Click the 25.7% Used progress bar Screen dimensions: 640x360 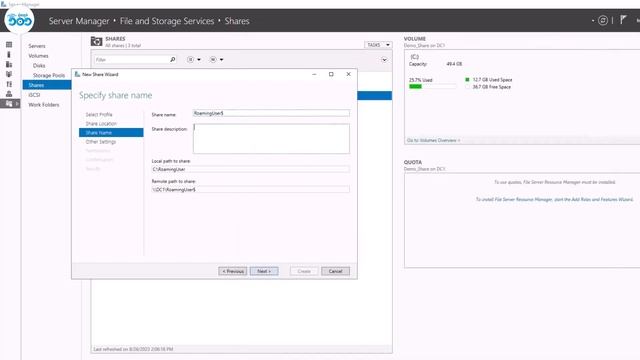click(432, 87)
